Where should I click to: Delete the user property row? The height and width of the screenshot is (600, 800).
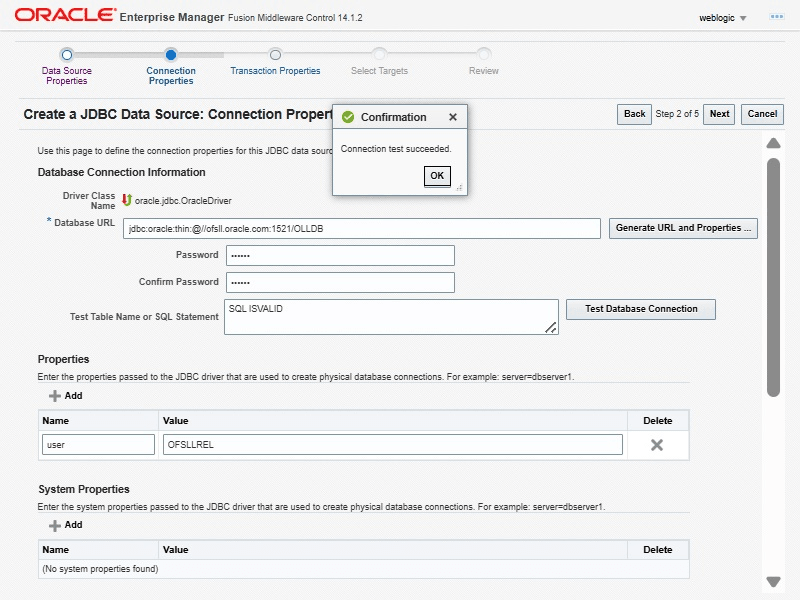click(657, 445)
